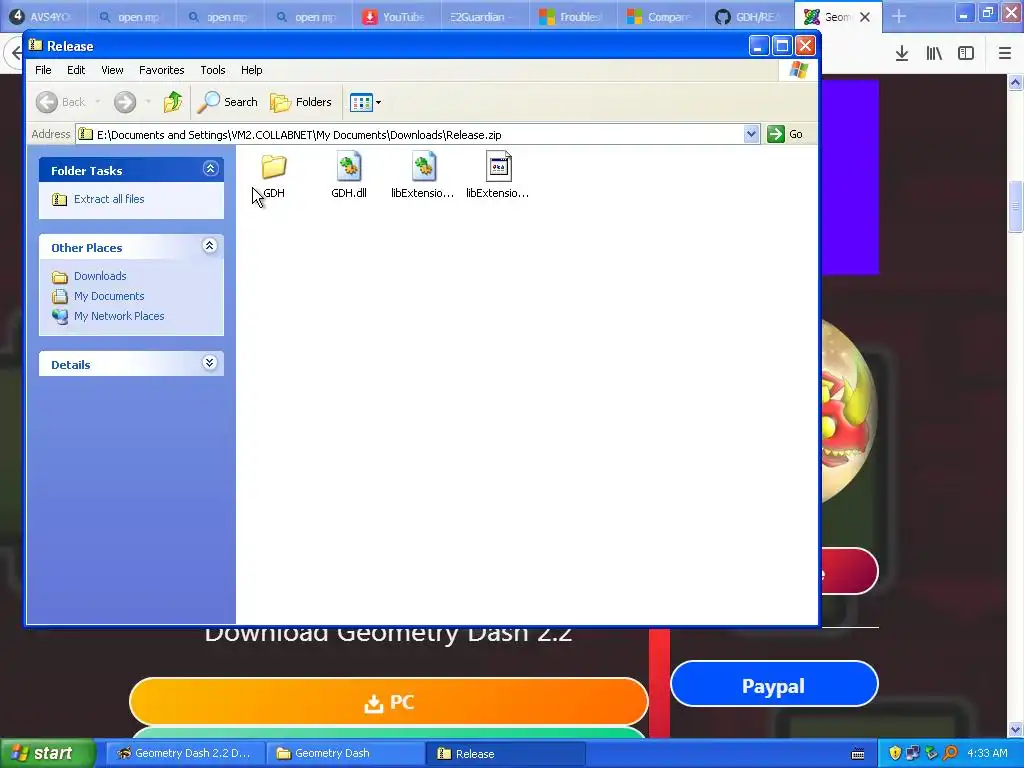Click the Forward navigation arrow icon
This screenshot has height=768, width=1024.
(x=125, y=102)
